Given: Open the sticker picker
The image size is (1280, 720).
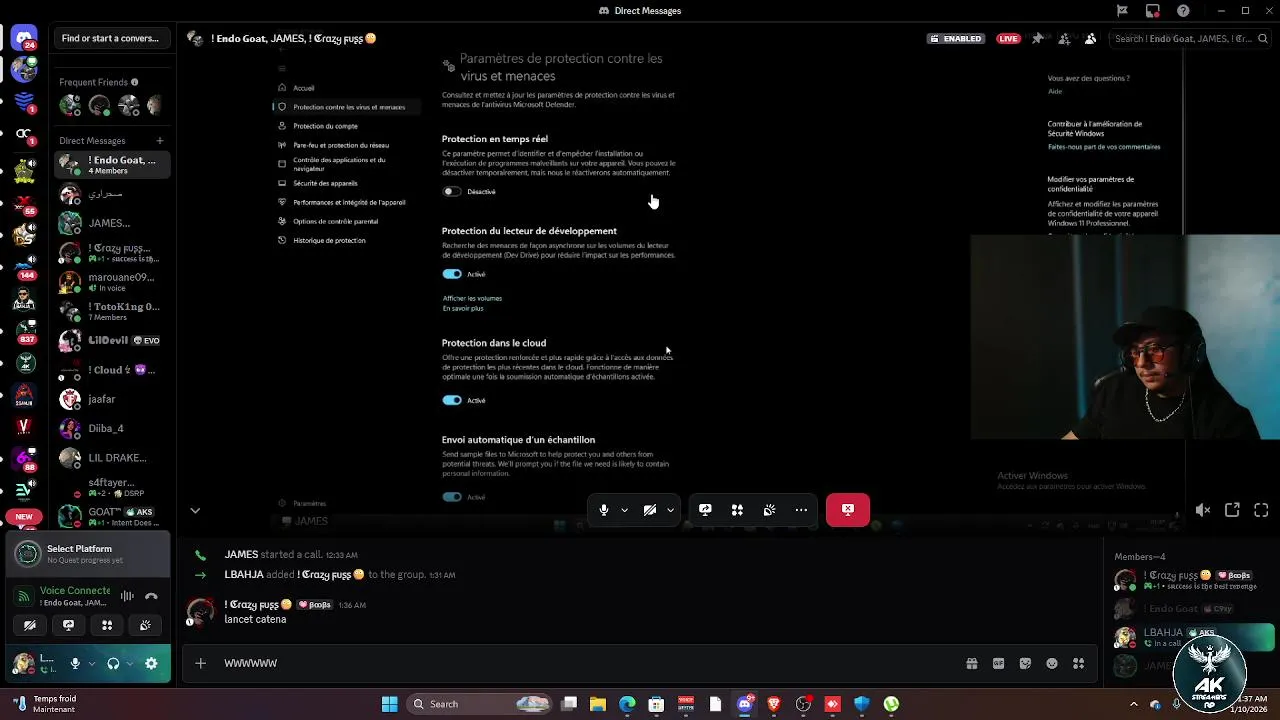Looking at the screenshot, I should pyautogui.click(x=1025, y=663).
